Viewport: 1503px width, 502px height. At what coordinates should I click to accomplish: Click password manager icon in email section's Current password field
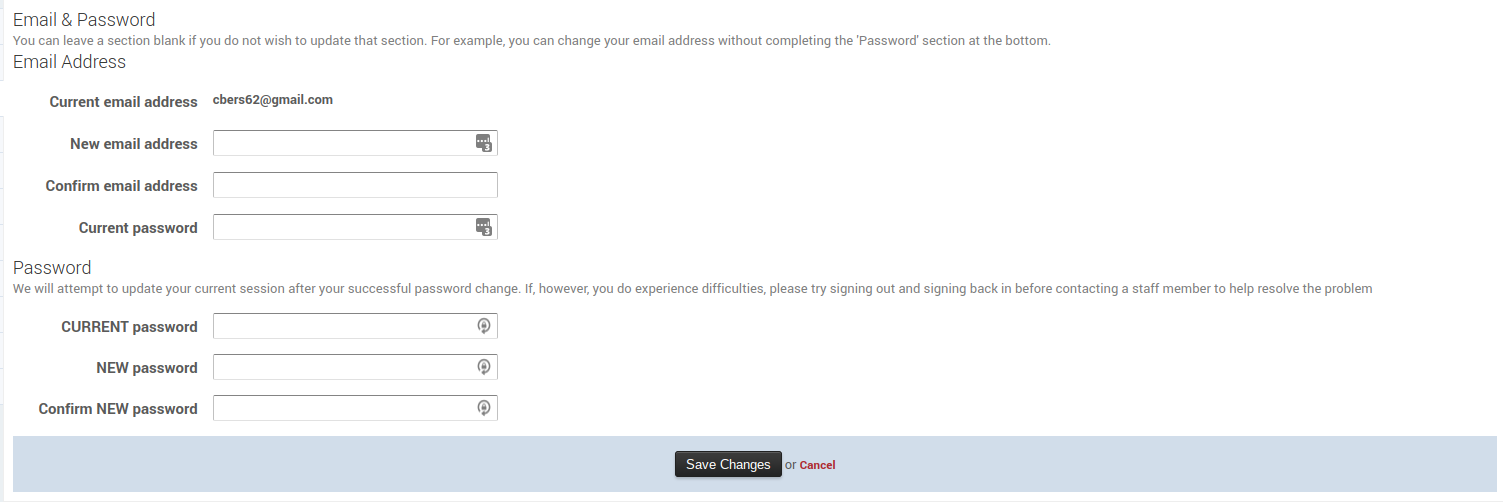coord(484,227)
